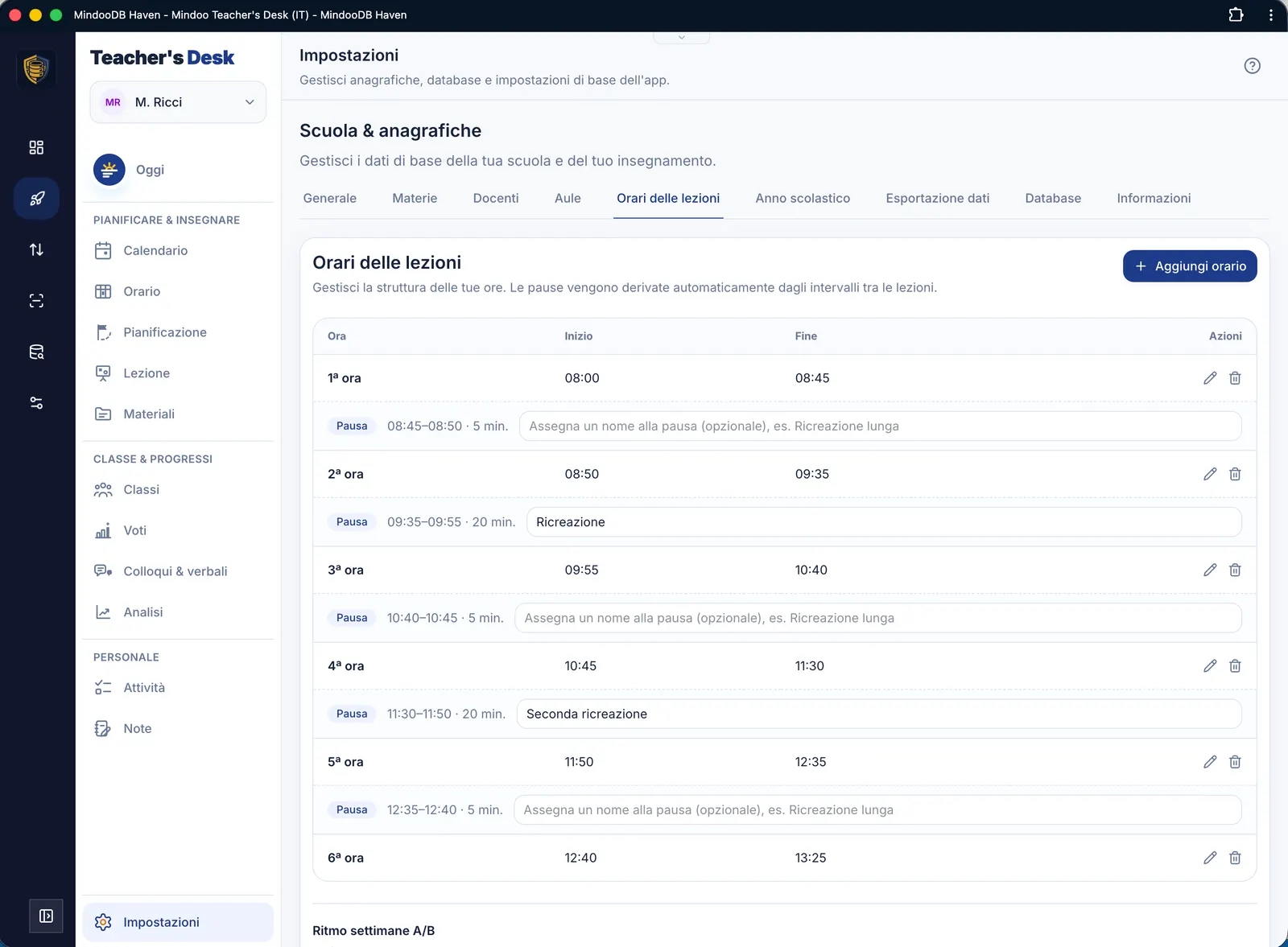Switch to the Anno scolastico tab
1288x947 pixels.
click(803, 198)
